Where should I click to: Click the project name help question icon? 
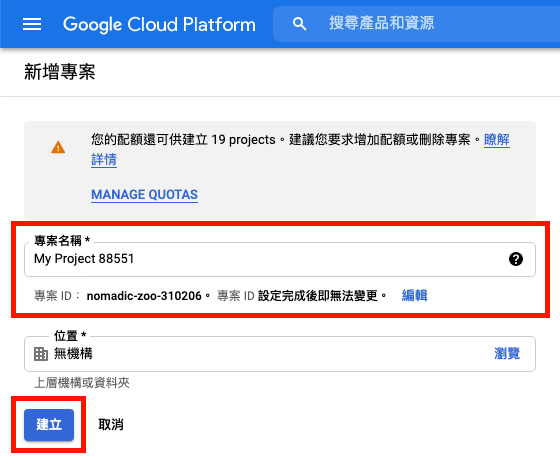[516, 259]
